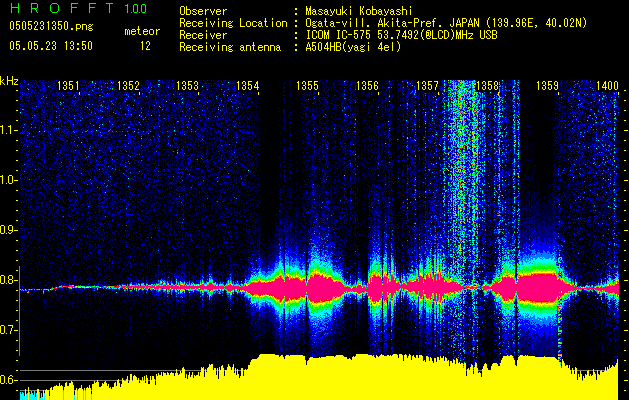This screenshot has height=400, width=629.
Task: Click the 1351 time marker
Action: (x=68, y=85)
